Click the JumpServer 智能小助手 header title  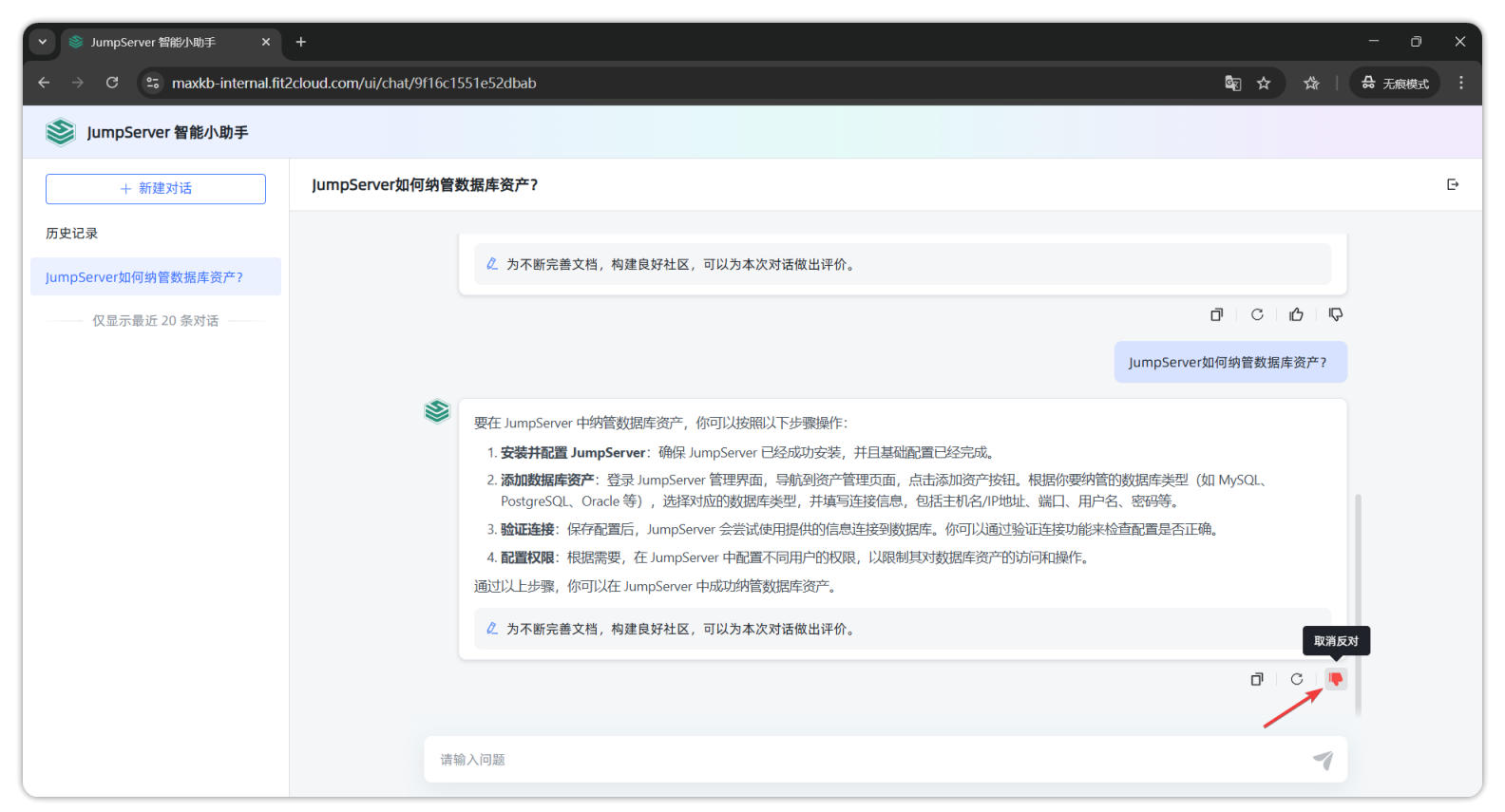pos(167,132)
